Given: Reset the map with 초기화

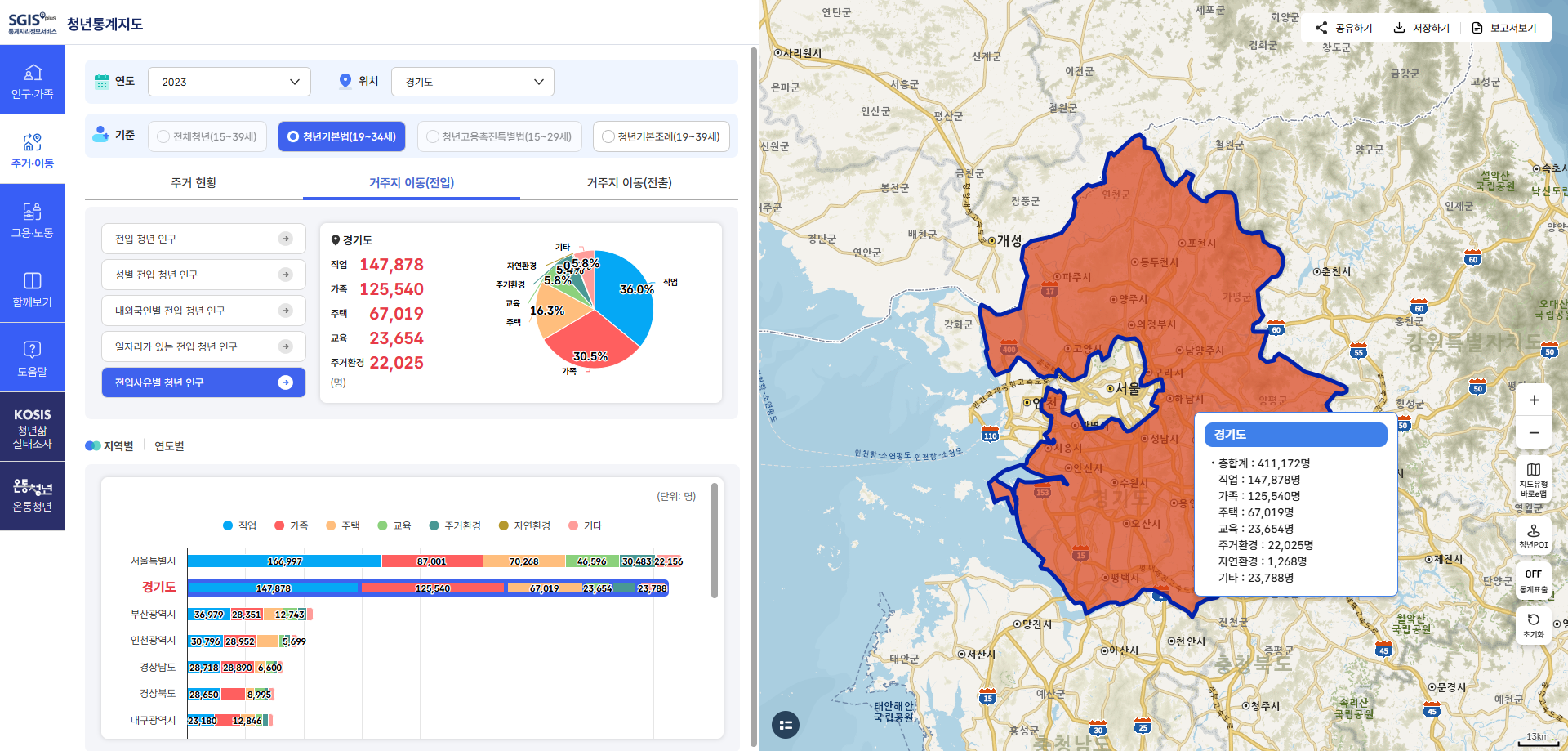Looking at the screenshot, I should coord(1533,624).
